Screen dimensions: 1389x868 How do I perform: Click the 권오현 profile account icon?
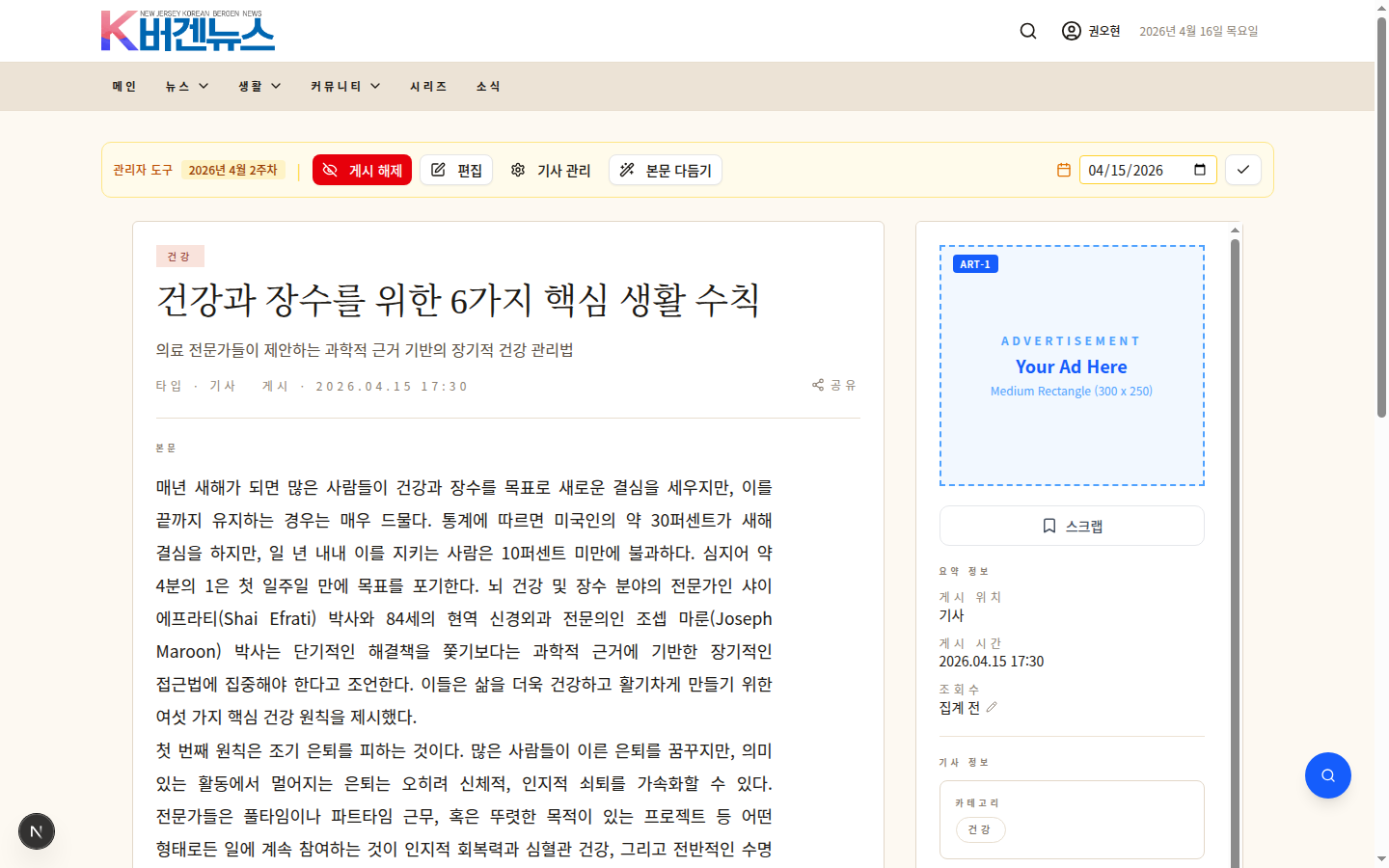point(1071,30)
